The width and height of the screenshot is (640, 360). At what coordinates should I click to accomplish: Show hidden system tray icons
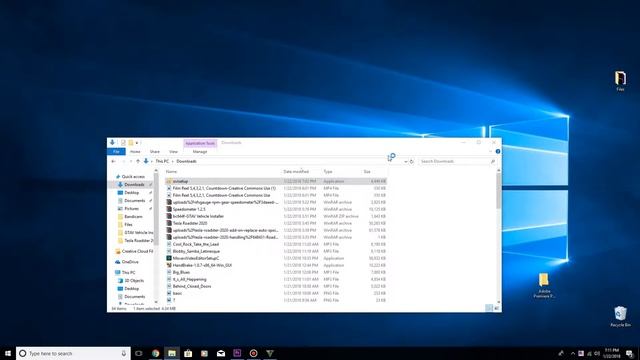point(573,353)
